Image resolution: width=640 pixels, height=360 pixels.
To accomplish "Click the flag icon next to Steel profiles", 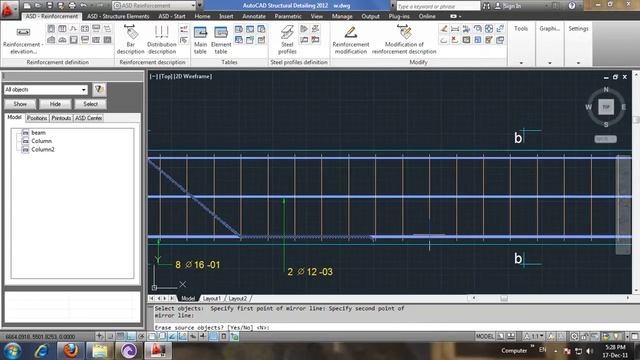I will point(304,29).
